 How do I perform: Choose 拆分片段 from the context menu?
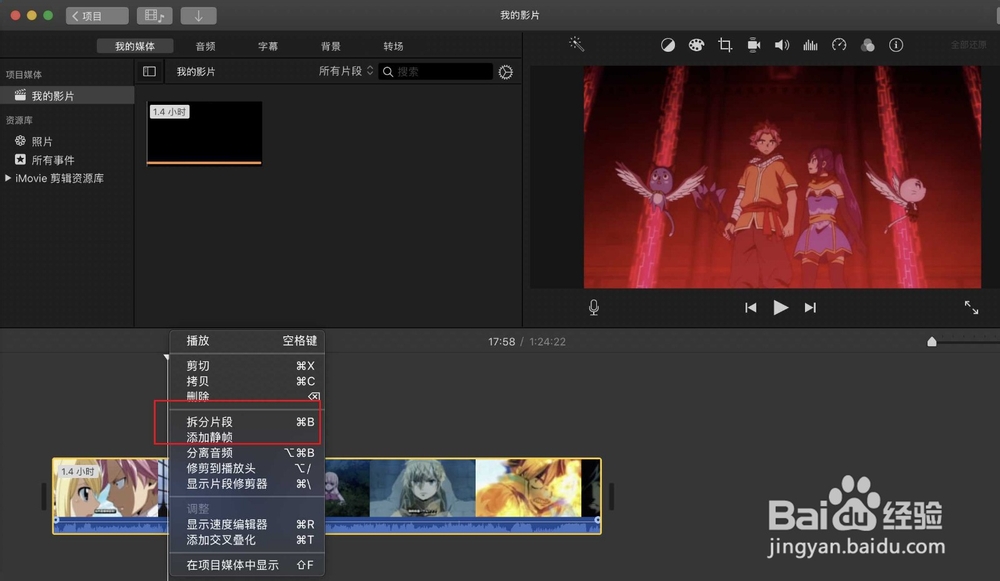coord(247,422)
